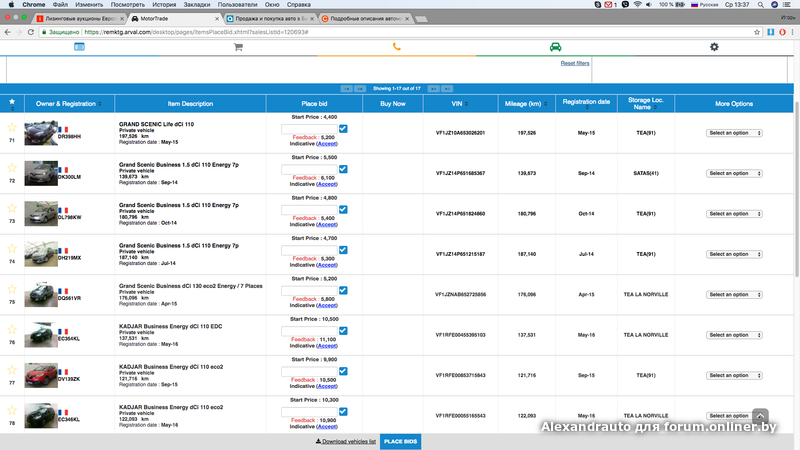Uncheck bid checkbox for DH219MX
Viewport: 800px width, 450px height.
(x=343, y=250)
